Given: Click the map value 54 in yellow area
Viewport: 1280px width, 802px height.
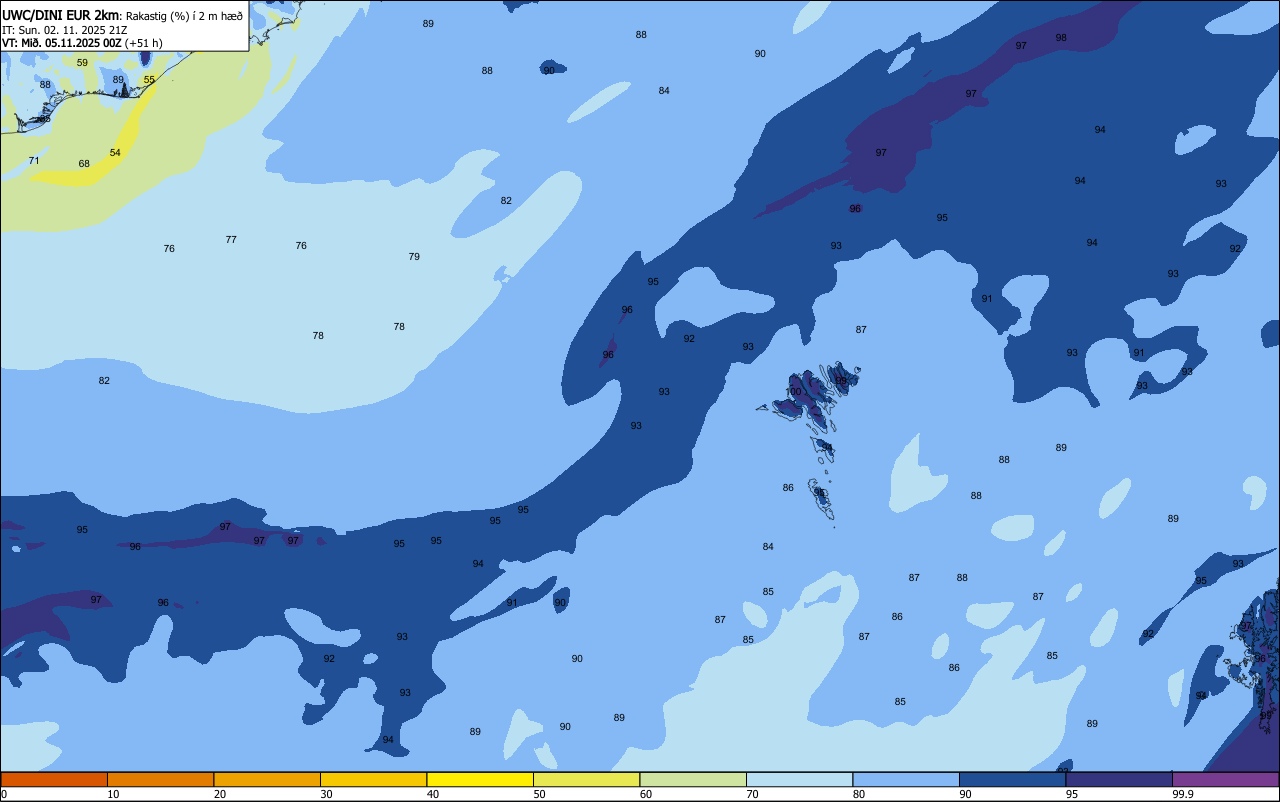Looking at the screenshot, I should (x=115, y=152).
